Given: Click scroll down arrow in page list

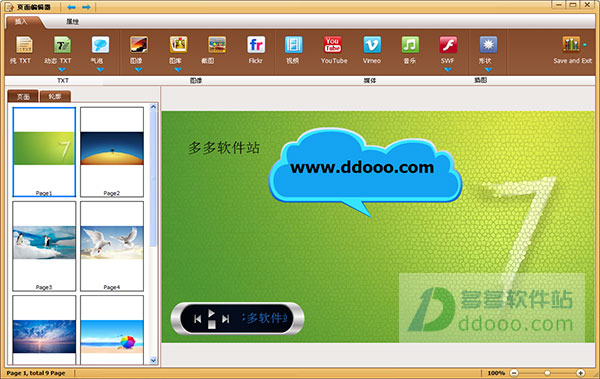Looking at the screenshot, I should tap(153, 360).
